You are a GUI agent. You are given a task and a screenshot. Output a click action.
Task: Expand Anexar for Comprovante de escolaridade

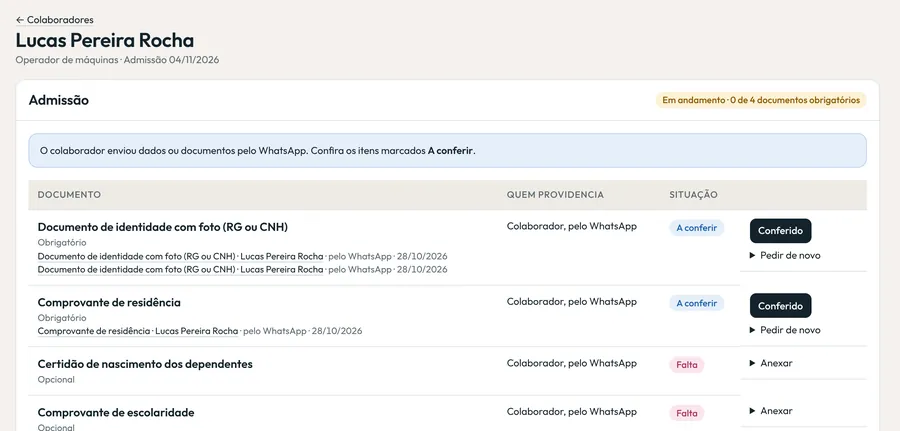click(771, 411)
